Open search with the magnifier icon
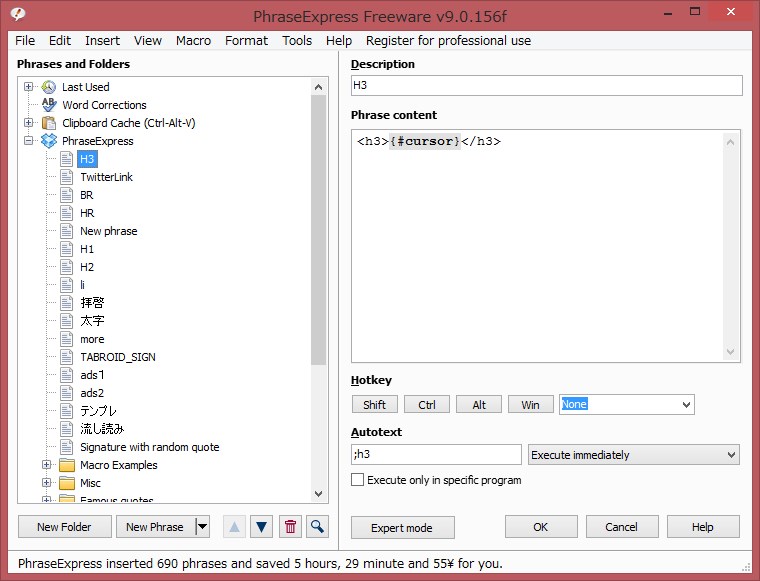 (317, 527)
